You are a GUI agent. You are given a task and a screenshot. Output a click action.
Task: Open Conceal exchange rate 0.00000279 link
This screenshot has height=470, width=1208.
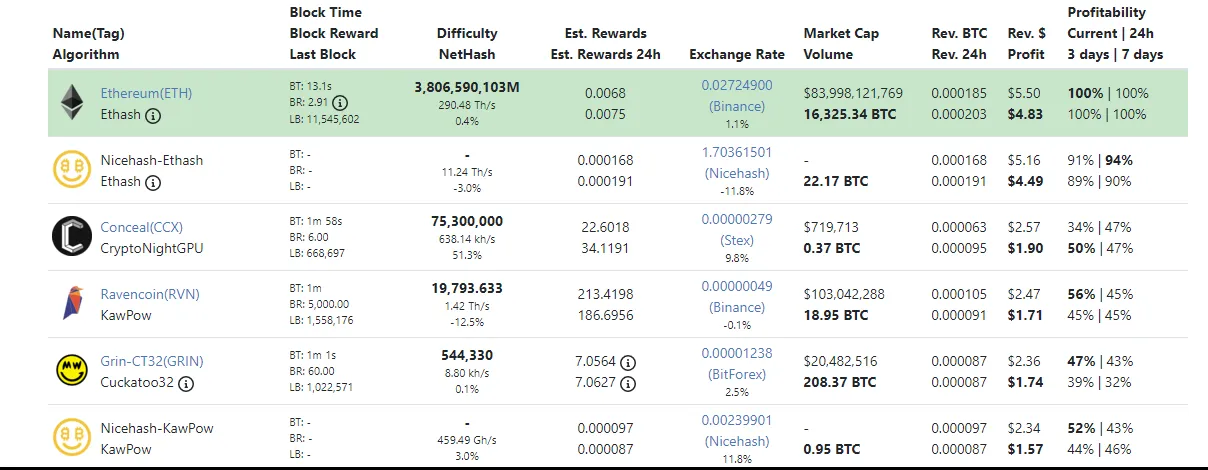pyautogui.click(x=737, y=219)
